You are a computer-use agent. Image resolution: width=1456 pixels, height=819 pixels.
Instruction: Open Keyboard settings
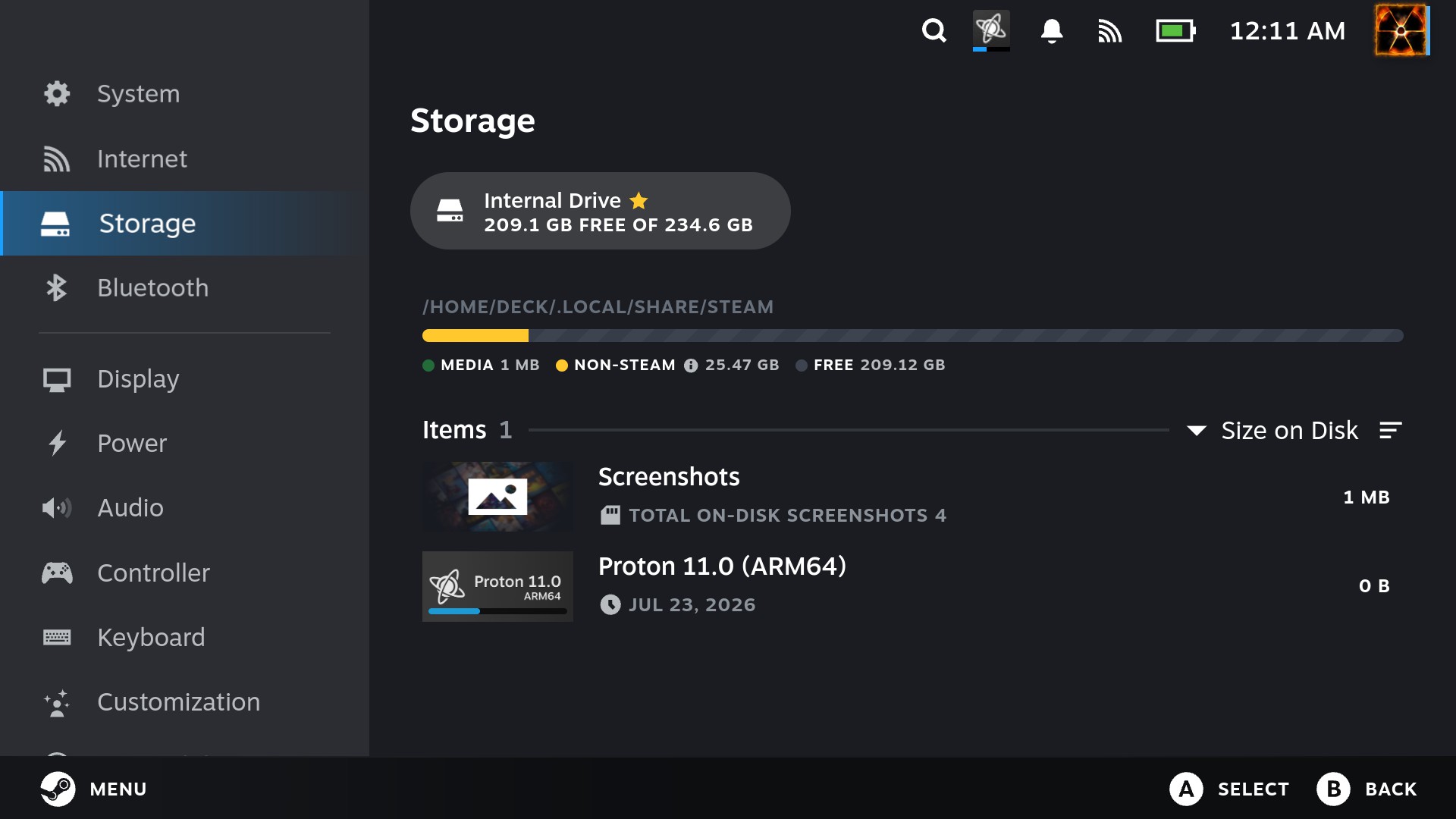coord(184,638)
